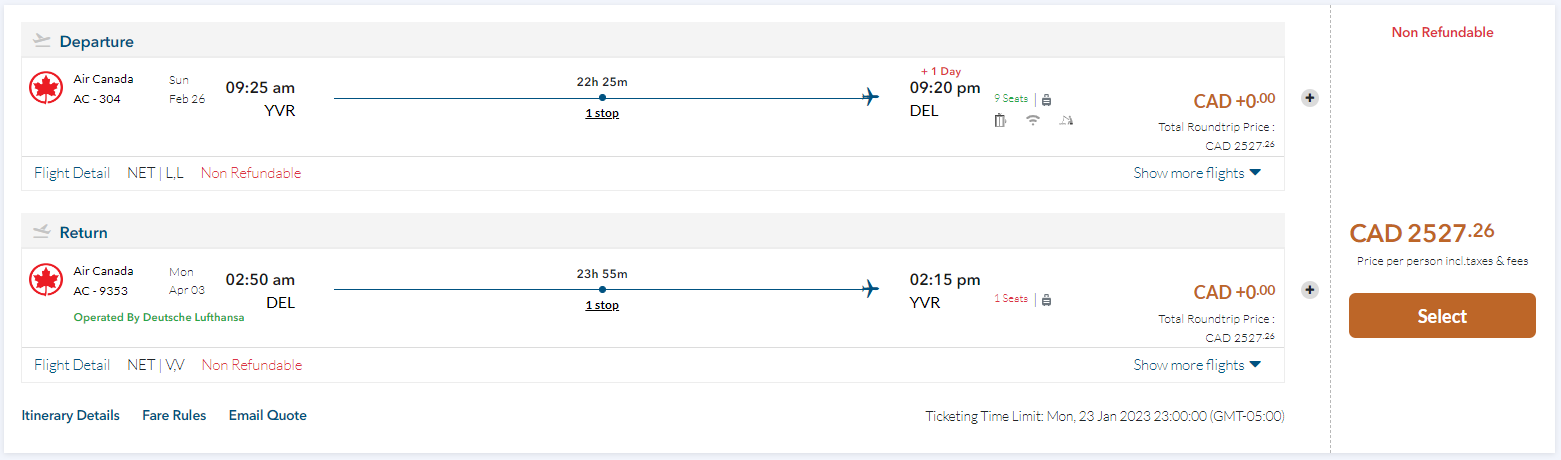
Task: Click Email Quote link
Action: pos(267,415)
